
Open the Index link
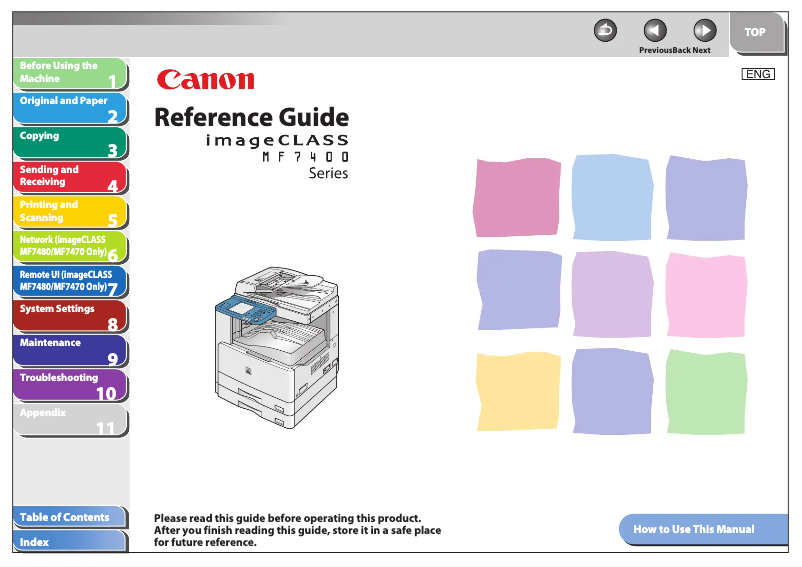pos(69,542)
